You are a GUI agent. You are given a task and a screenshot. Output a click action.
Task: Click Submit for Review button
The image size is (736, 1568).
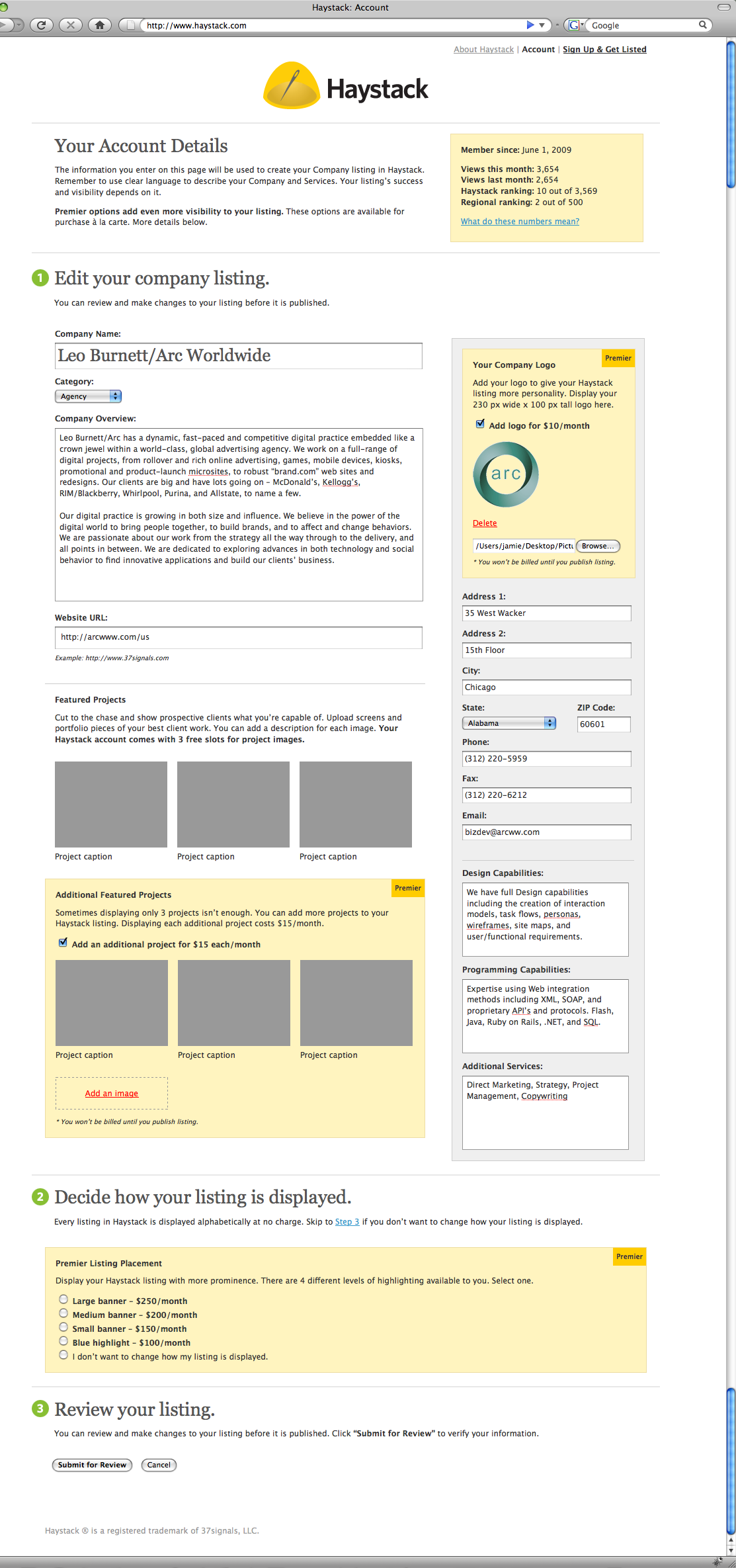[x=92, y=1465]
